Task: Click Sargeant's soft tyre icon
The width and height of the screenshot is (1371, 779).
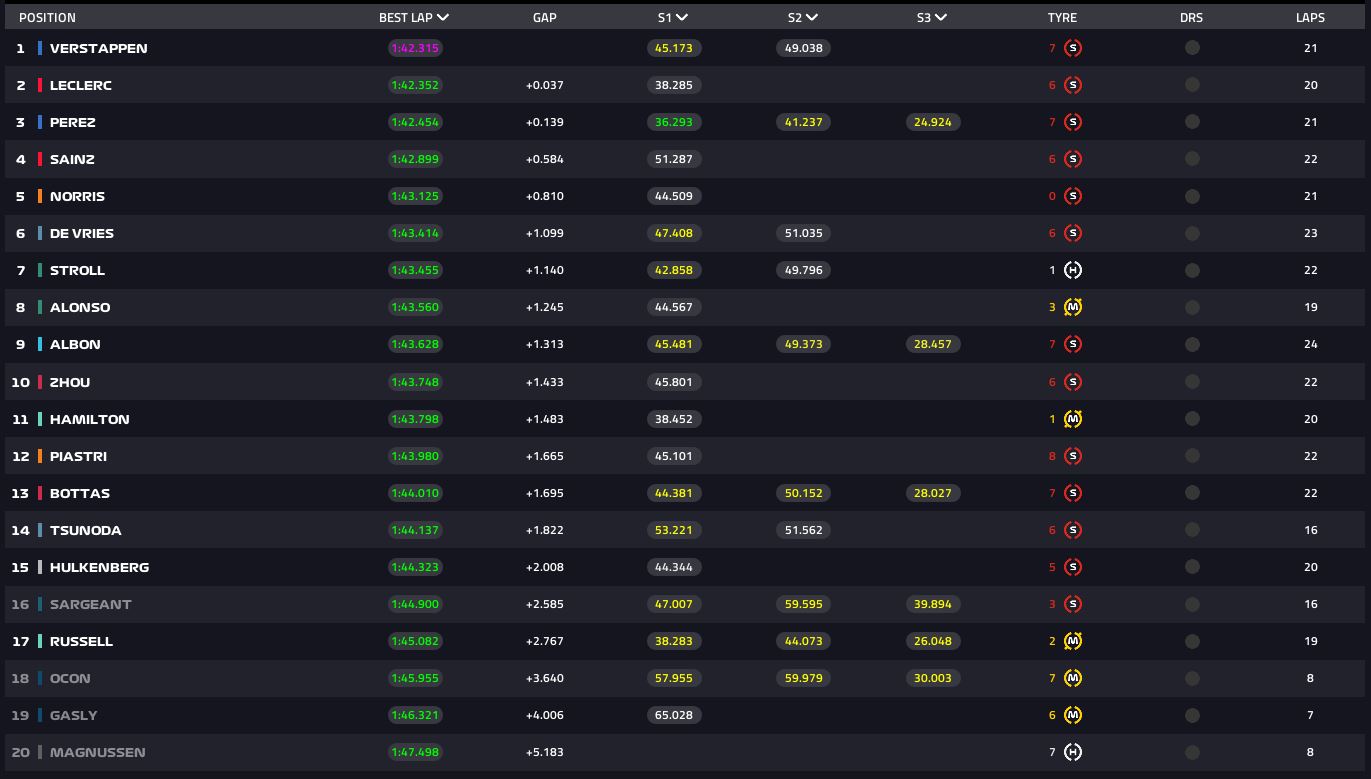Action: tap(1073, 604)
